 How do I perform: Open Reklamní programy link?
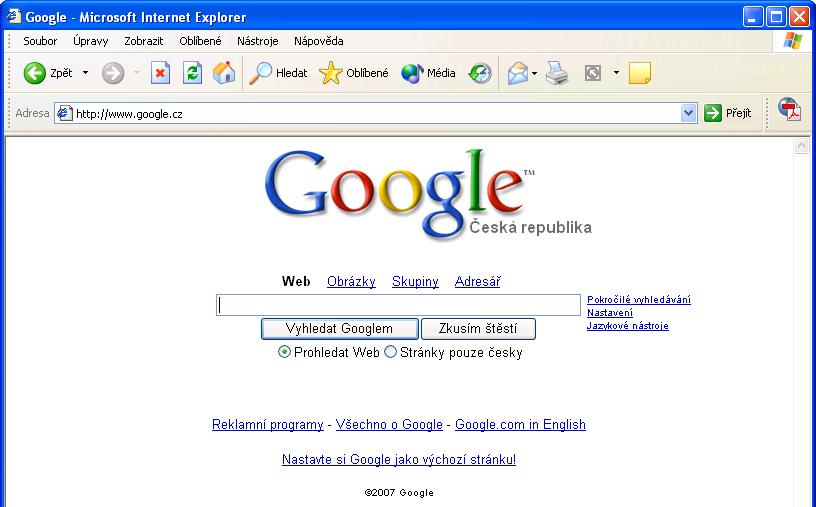(267, 424)
